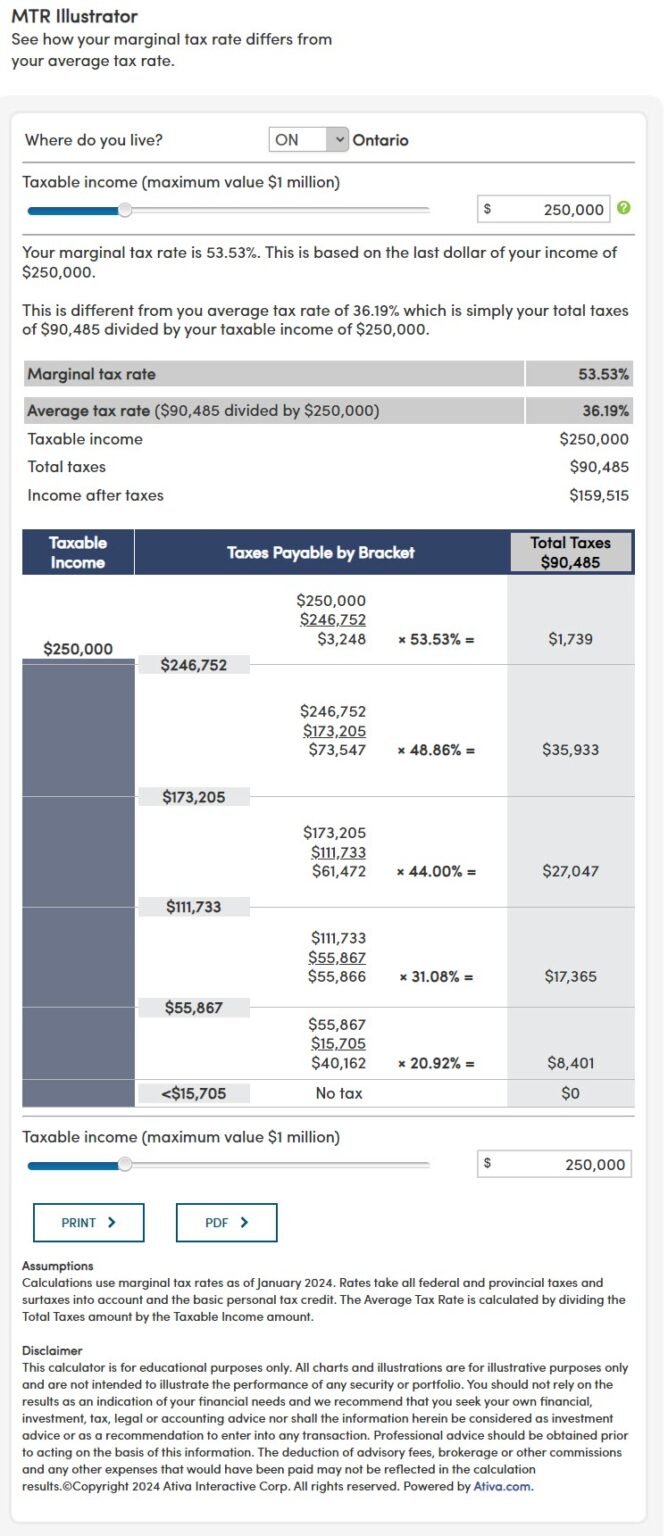Click the PRINT button
This screenshot has height=1536, width=668.
[89, 1222]
